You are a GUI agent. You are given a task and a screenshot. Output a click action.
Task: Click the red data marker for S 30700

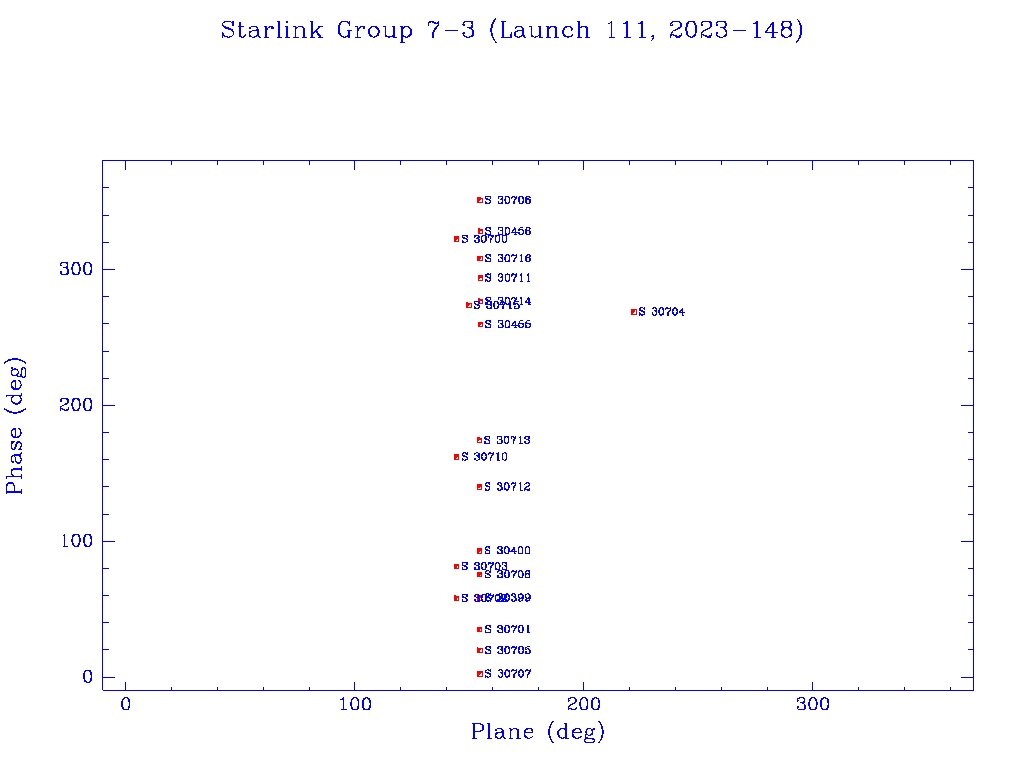[456, 240]
